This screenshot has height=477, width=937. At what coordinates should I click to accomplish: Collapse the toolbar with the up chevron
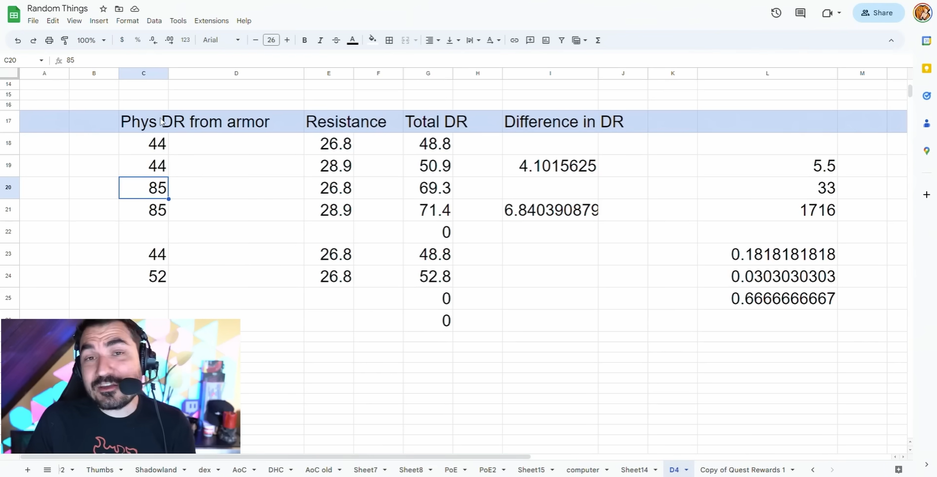[x=891, y=40]
